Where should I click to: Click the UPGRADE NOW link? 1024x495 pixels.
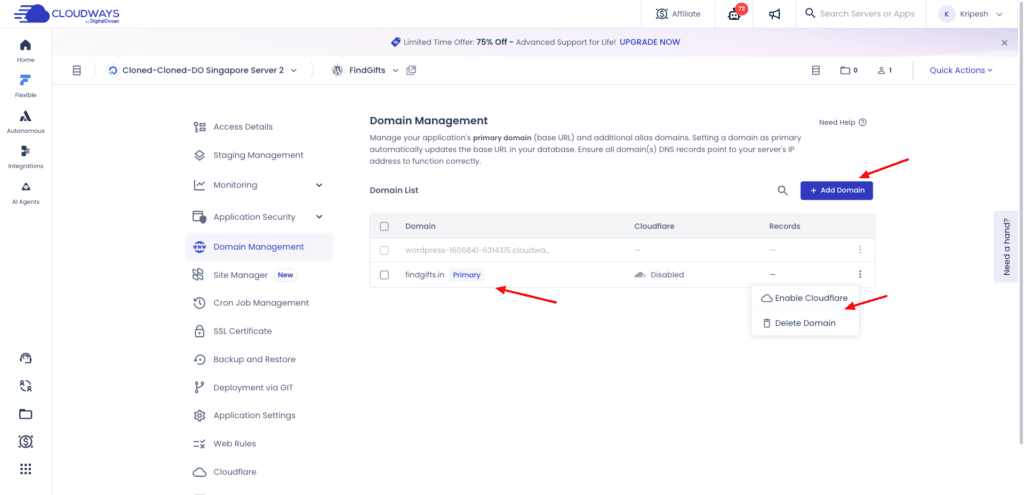649,42
